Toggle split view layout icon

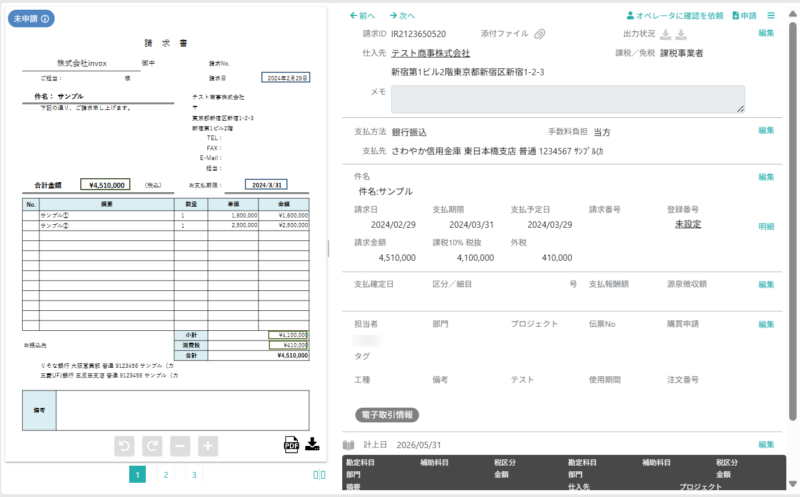[x=319, y=475]
